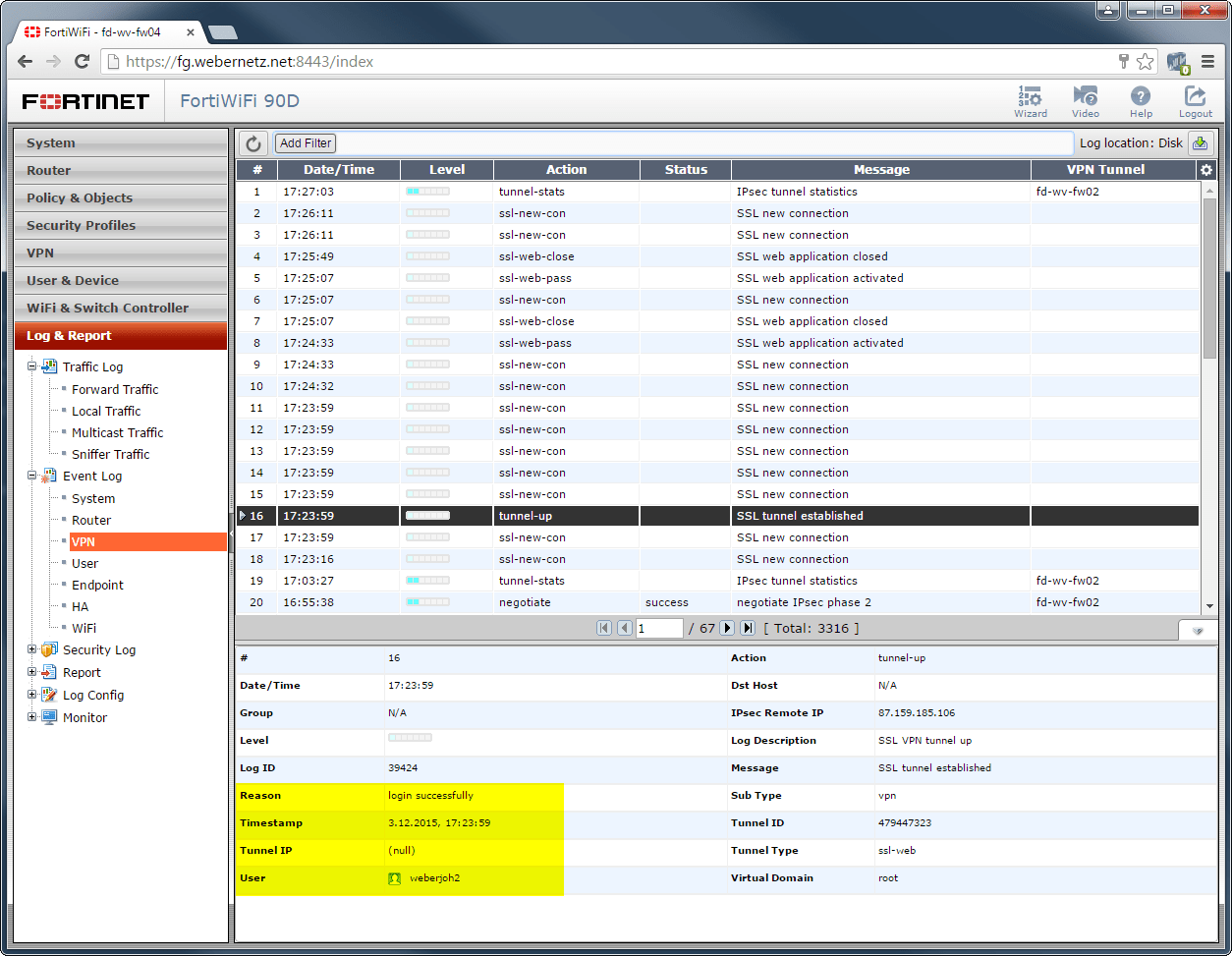
Task: Click browser forward arrow
Action: [x=53, y=61]
